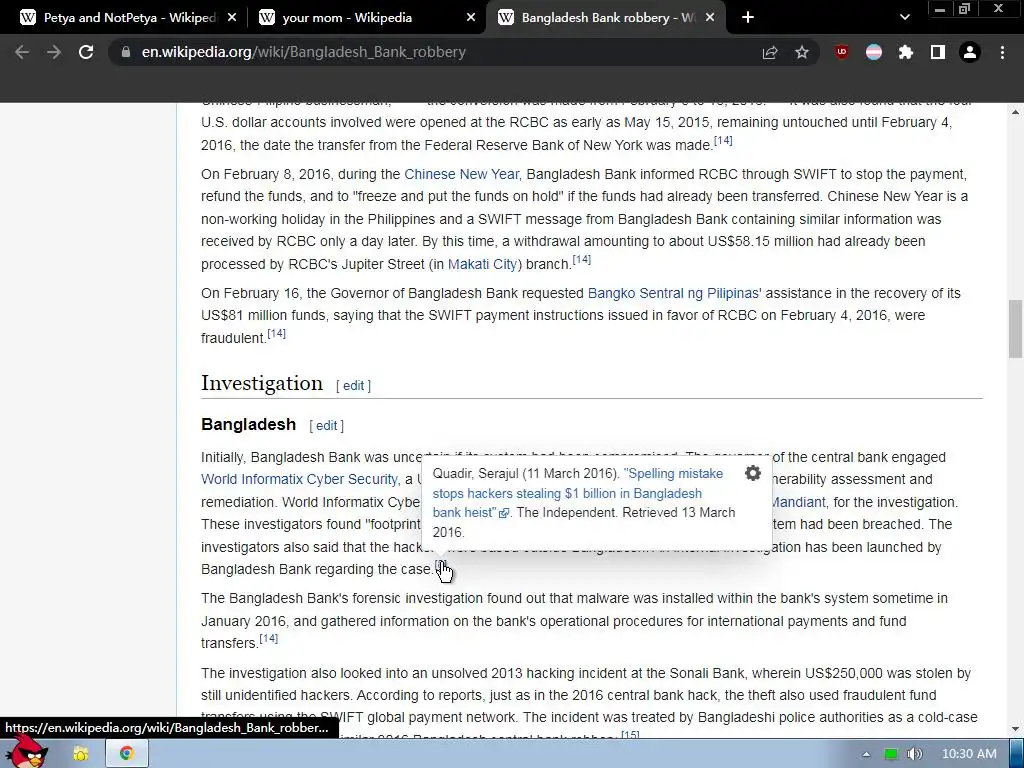The width and height of the screenshot is (1024, 768).
Task: Click citation 14 after New York was made
Action: 723,140
